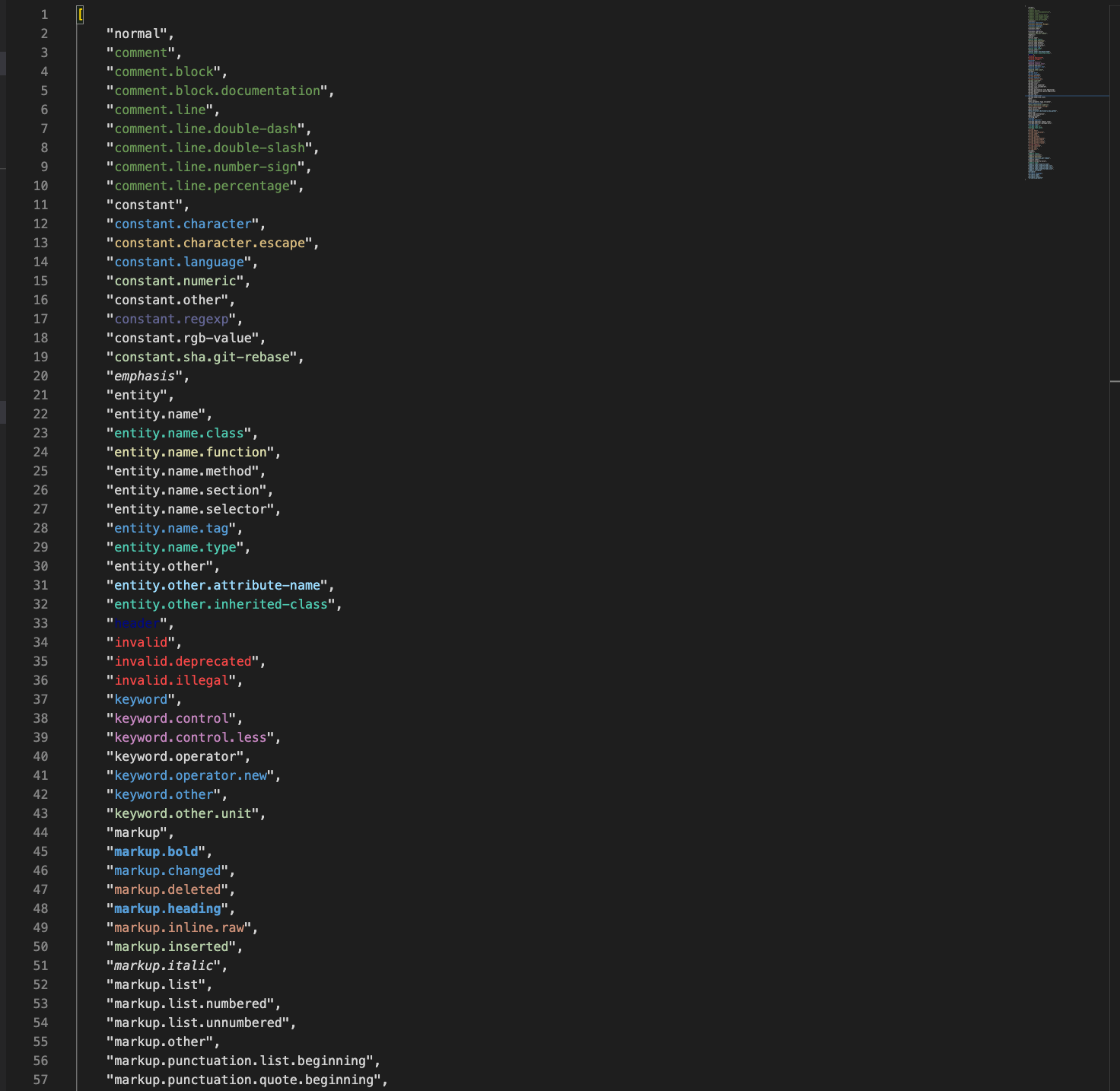Click the "constant.character" string on line 12
Screen dimensions: 1120x1091
[183, 224]
